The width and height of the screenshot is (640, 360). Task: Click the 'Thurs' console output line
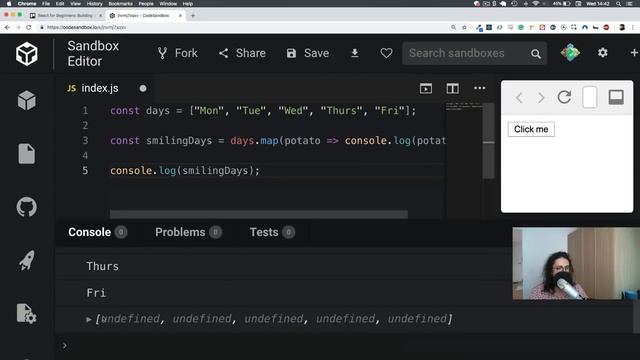[x=102, y=266]
